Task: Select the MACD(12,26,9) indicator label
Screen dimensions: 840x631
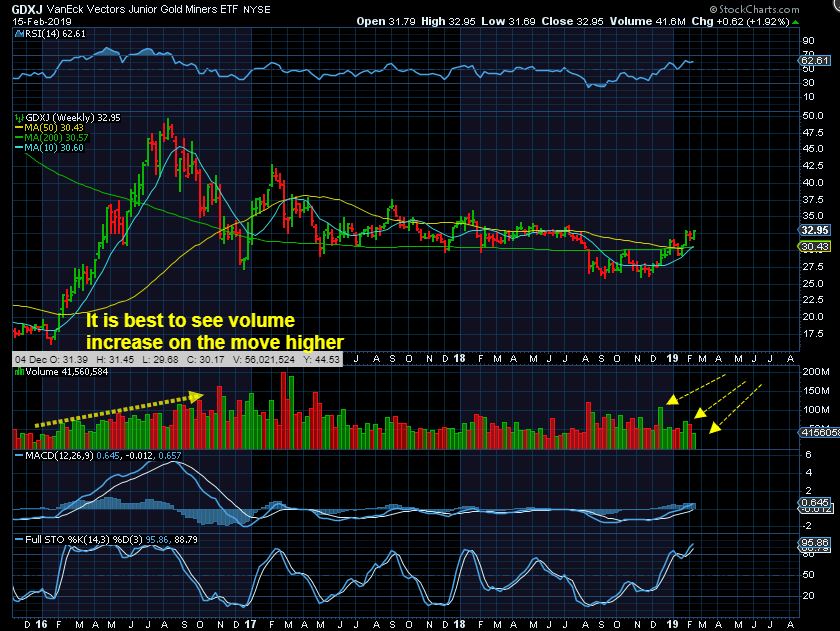Action: click(59, 456)
